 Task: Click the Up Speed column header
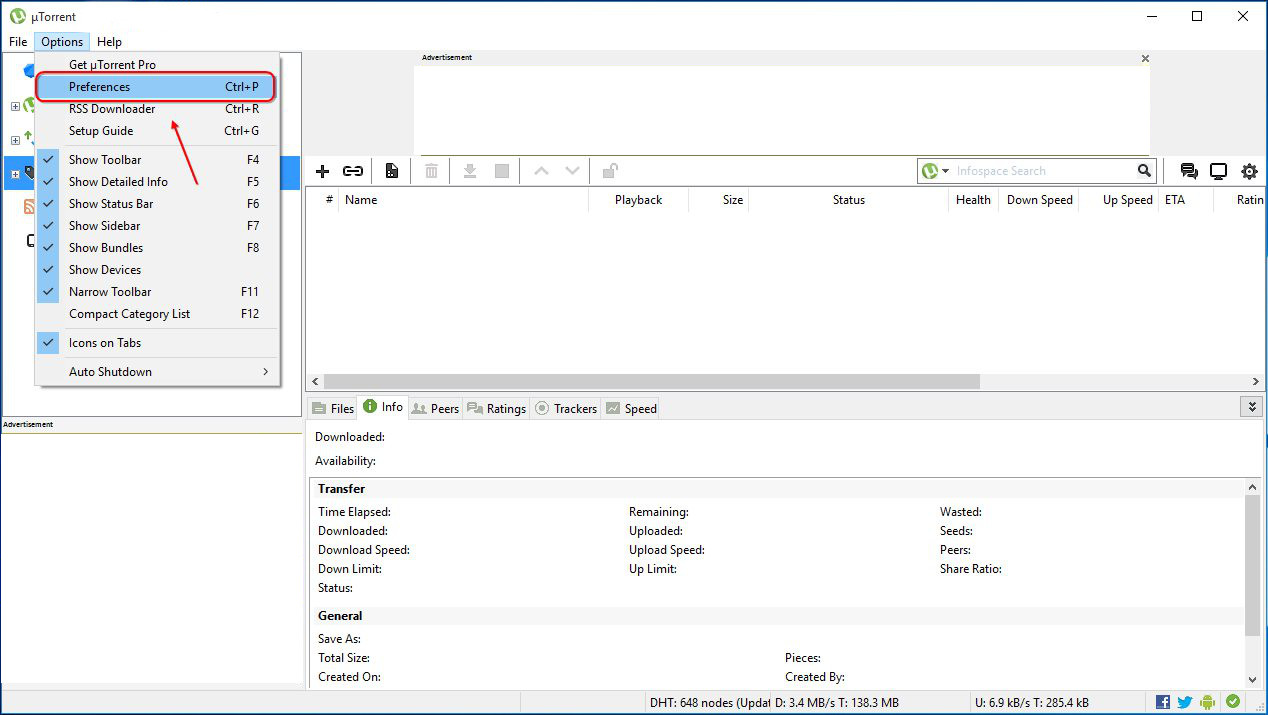1119,200
